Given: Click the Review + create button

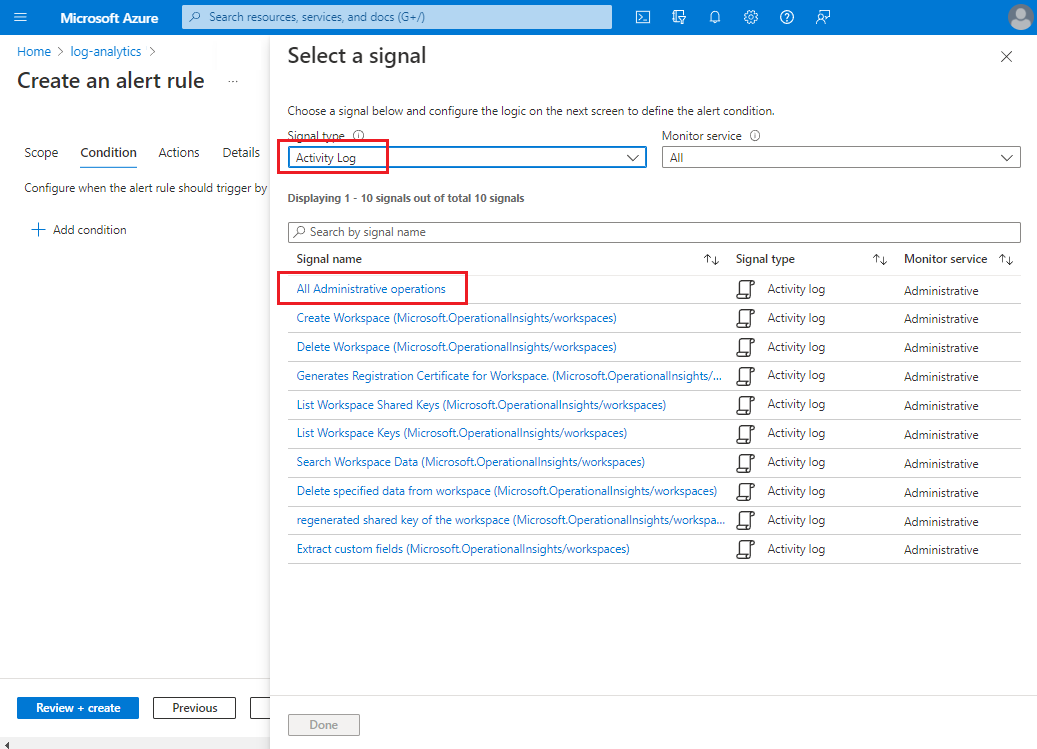Looking at the screenshot, I should 78,708.
